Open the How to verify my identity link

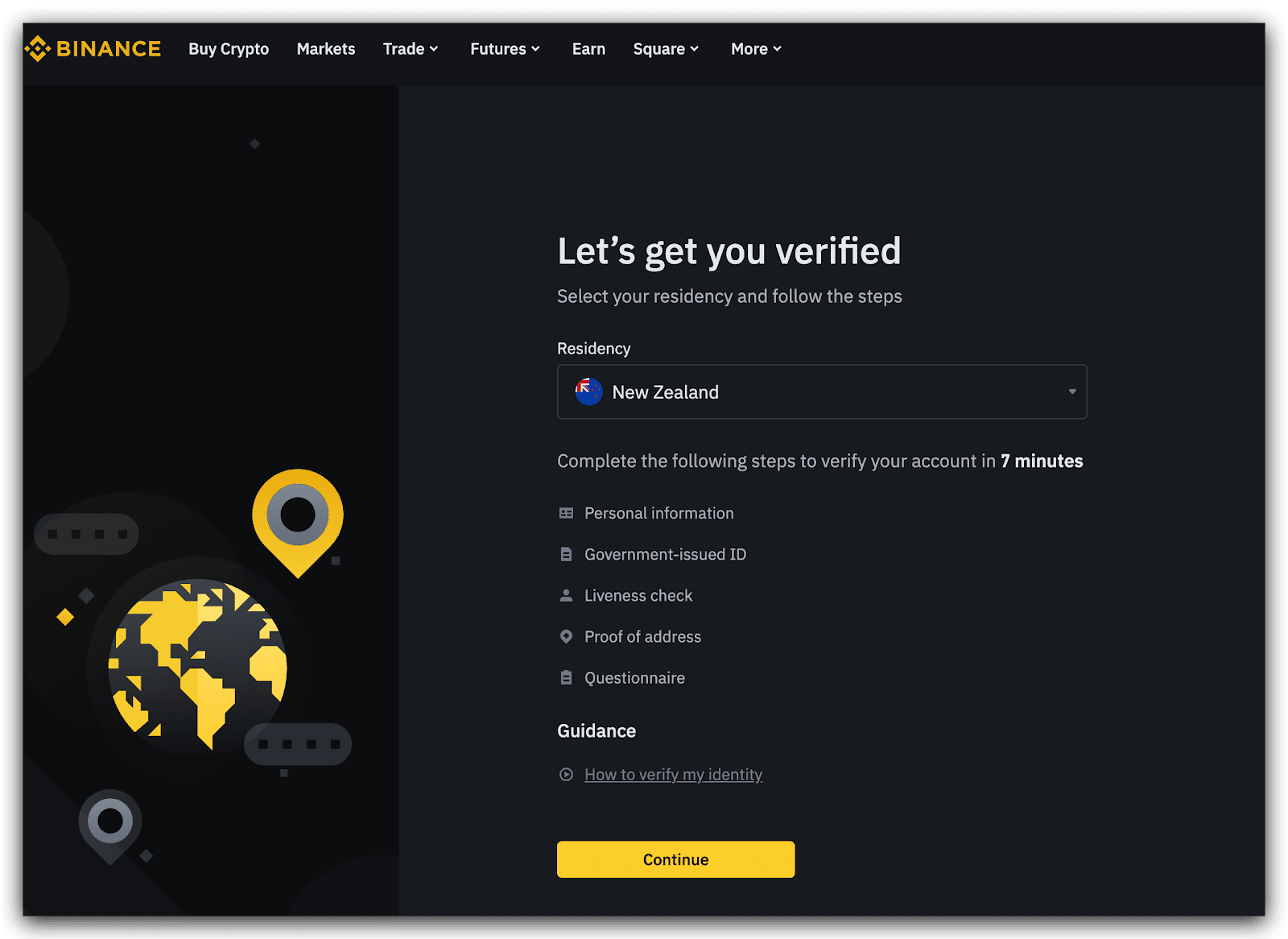pyautogui.click(x=673, y=775)
